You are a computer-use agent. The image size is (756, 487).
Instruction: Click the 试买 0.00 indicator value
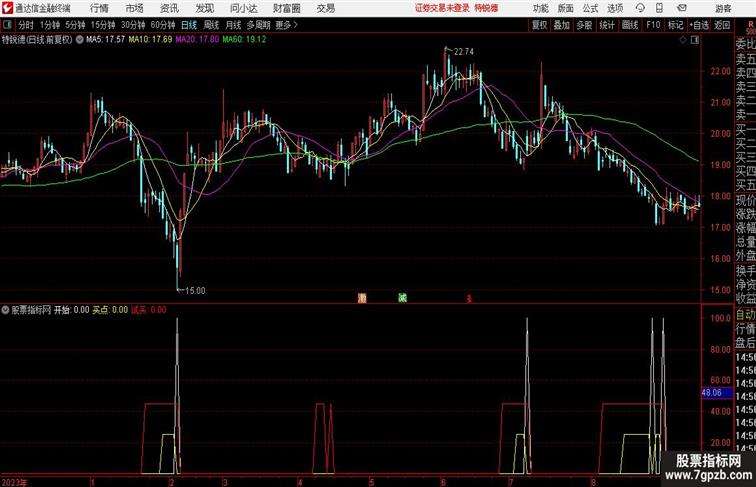pos(148,310)
